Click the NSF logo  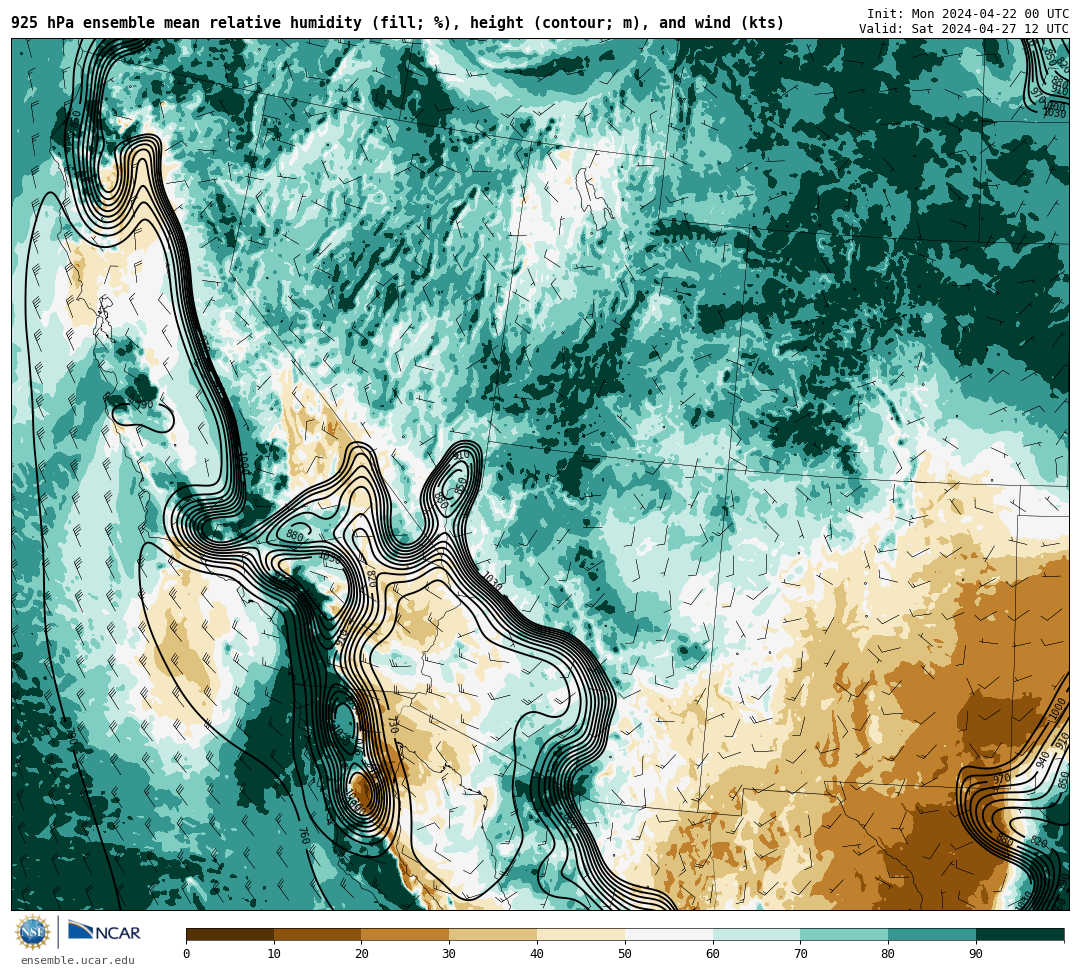point(34,933)
